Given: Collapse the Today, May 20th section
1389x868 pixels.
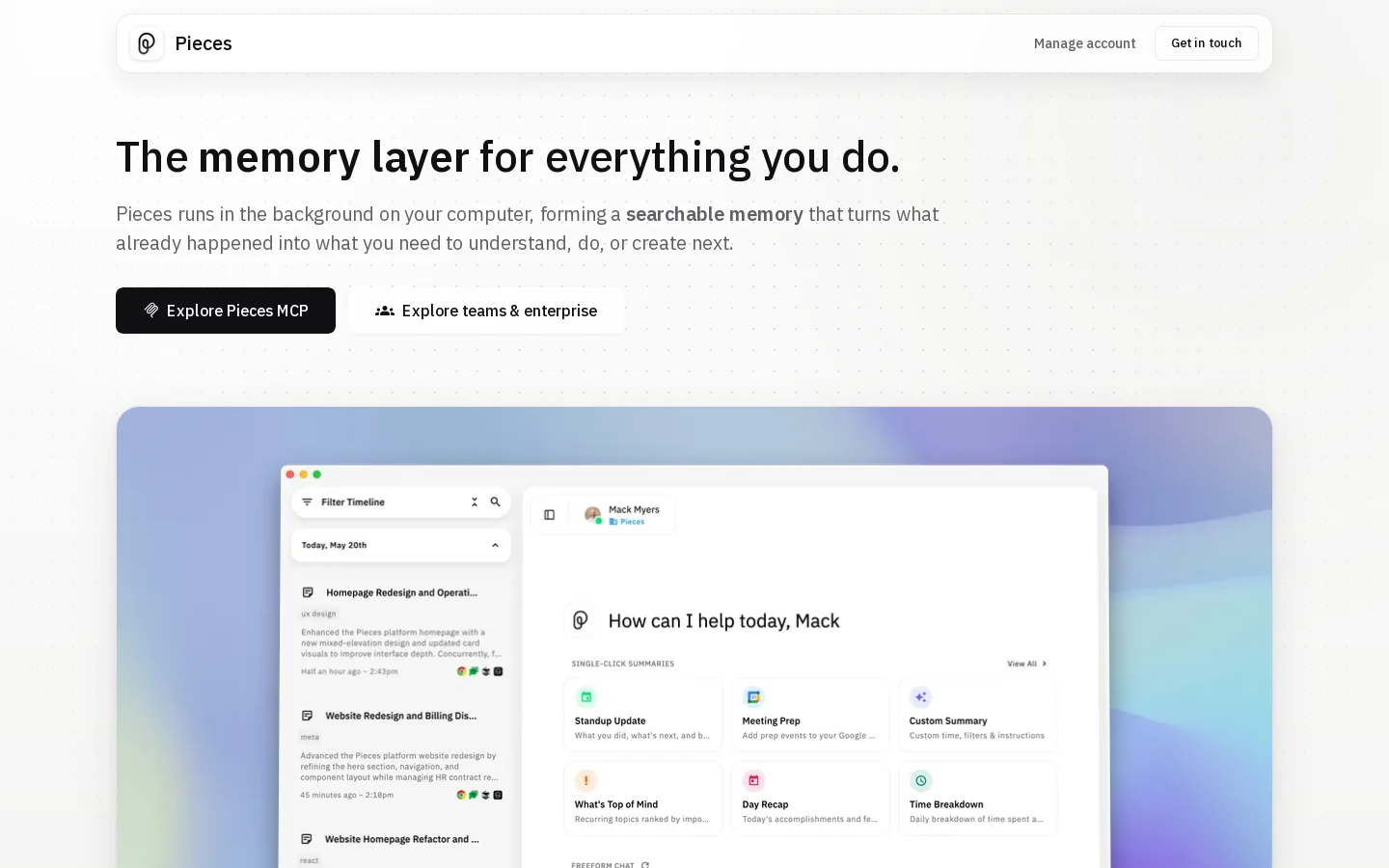Looking at the screenshot, I should click(x=495, y=545).
